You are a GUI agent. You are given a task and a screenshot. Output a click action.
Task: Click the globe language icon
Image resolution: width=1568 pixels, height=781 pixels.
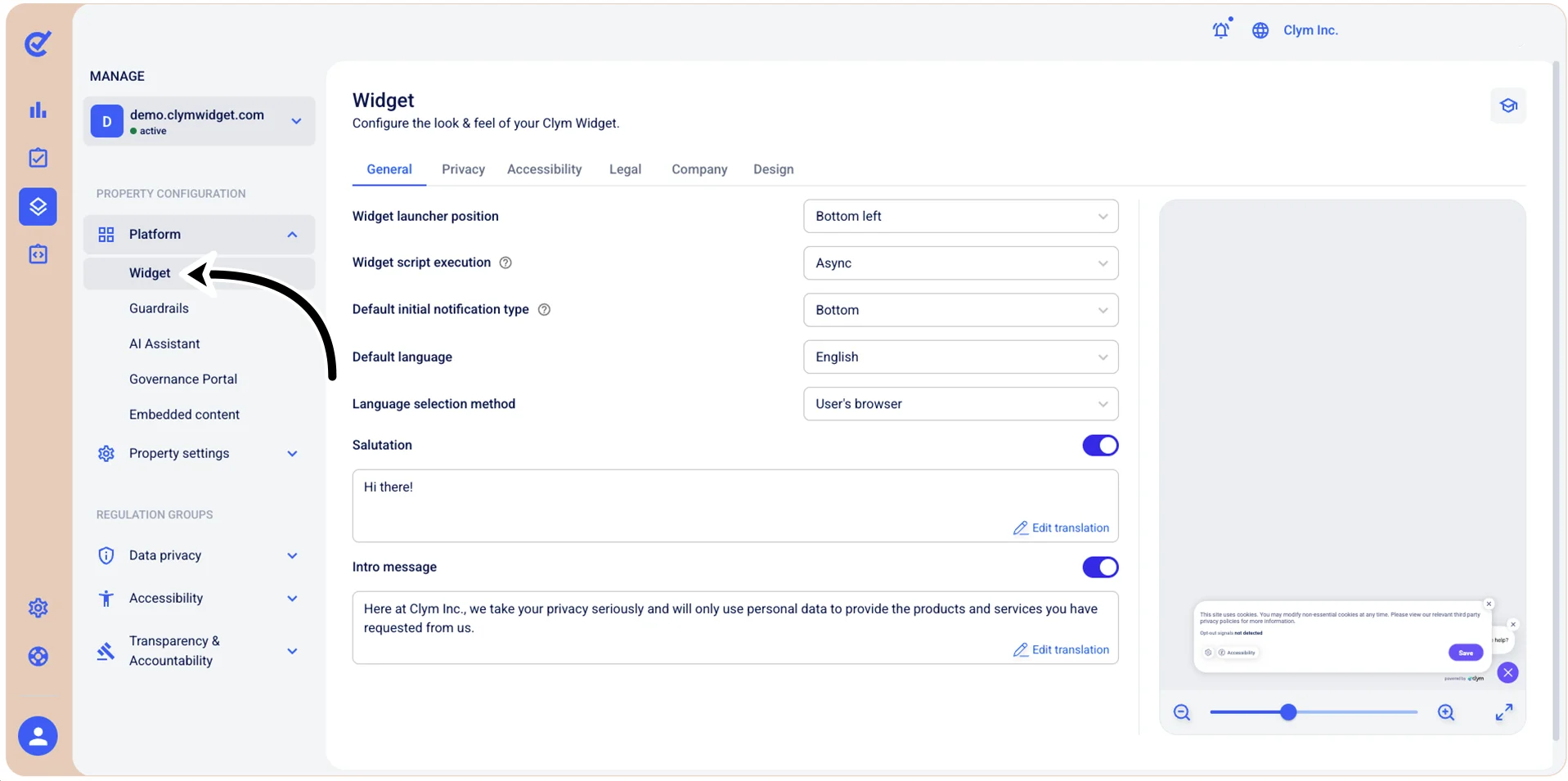pos(1260,30)
